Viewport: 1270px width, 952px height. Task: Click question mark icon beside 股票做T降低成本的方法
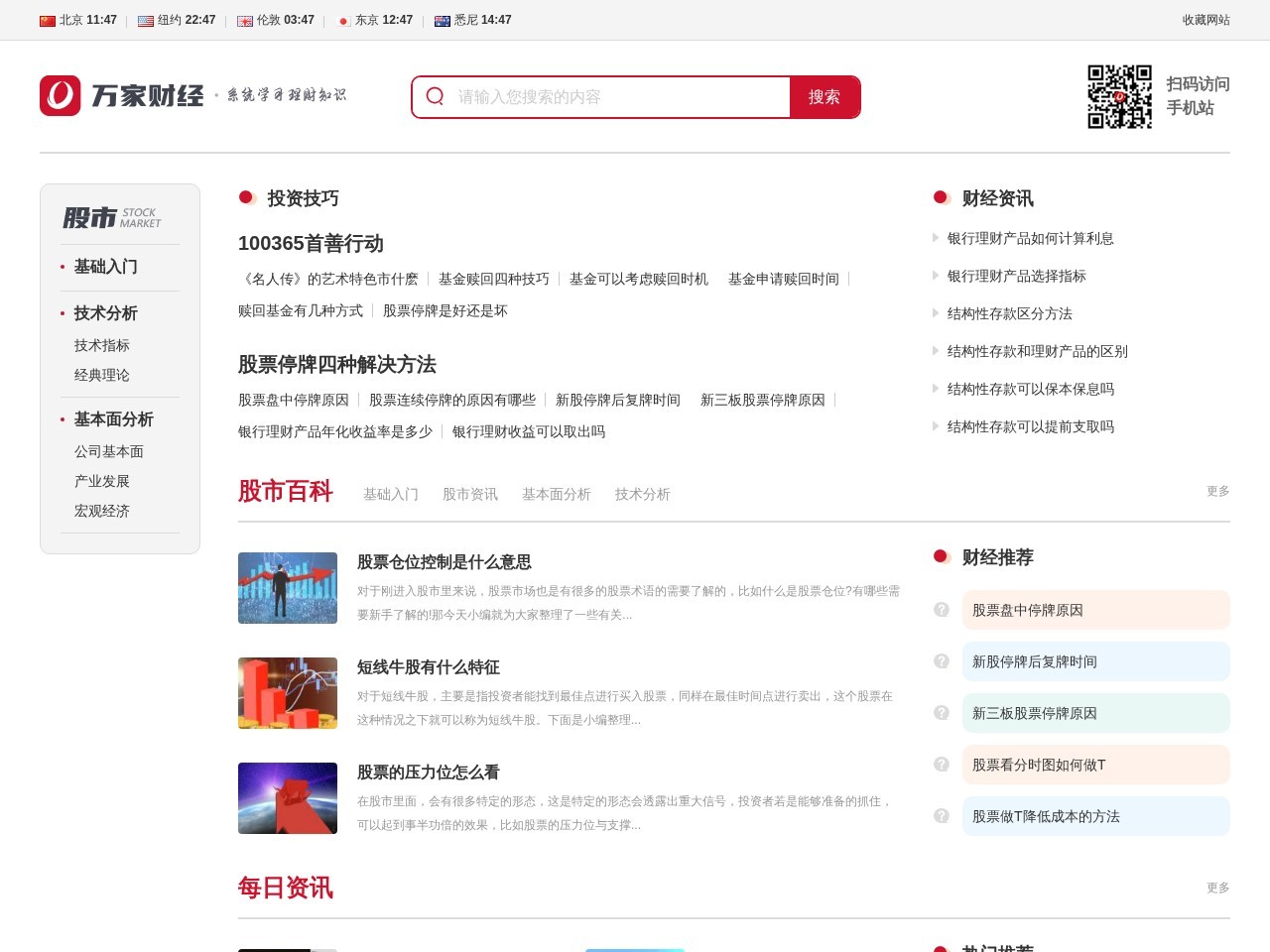point(942,816)
